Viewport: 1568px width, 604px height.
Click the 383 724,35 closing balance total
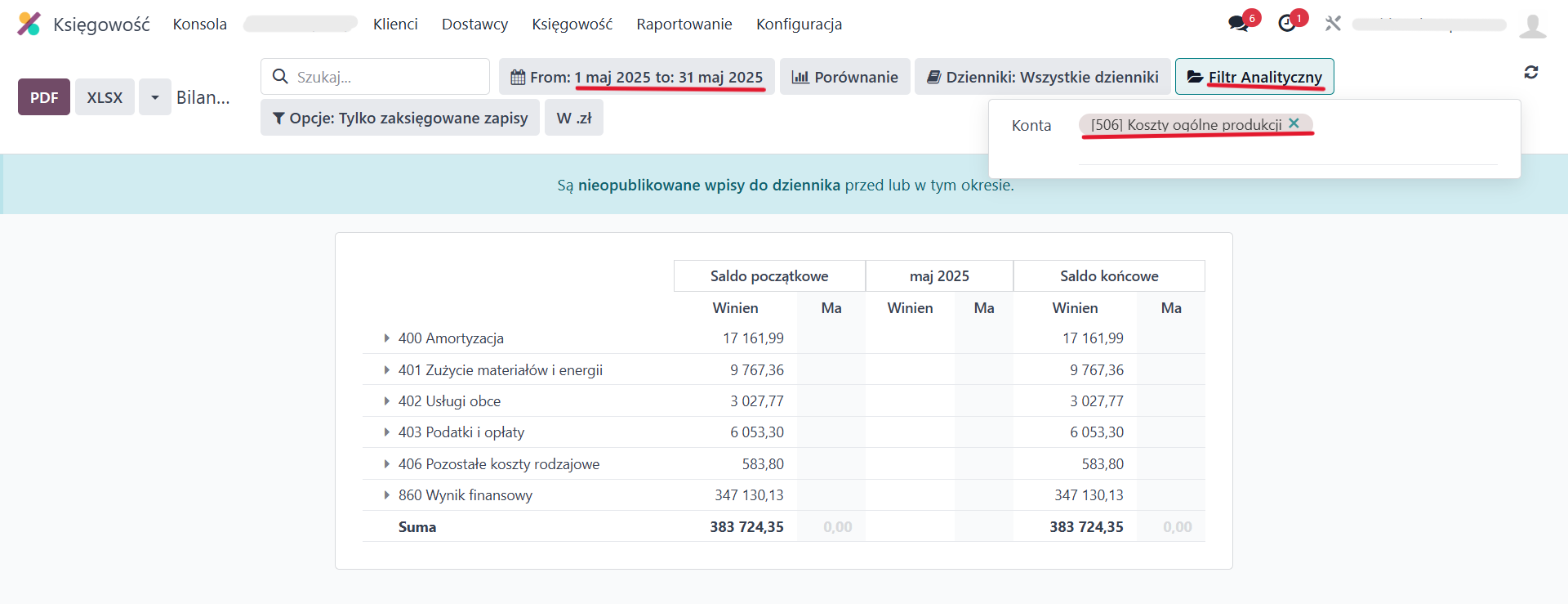pos(1086,526)
